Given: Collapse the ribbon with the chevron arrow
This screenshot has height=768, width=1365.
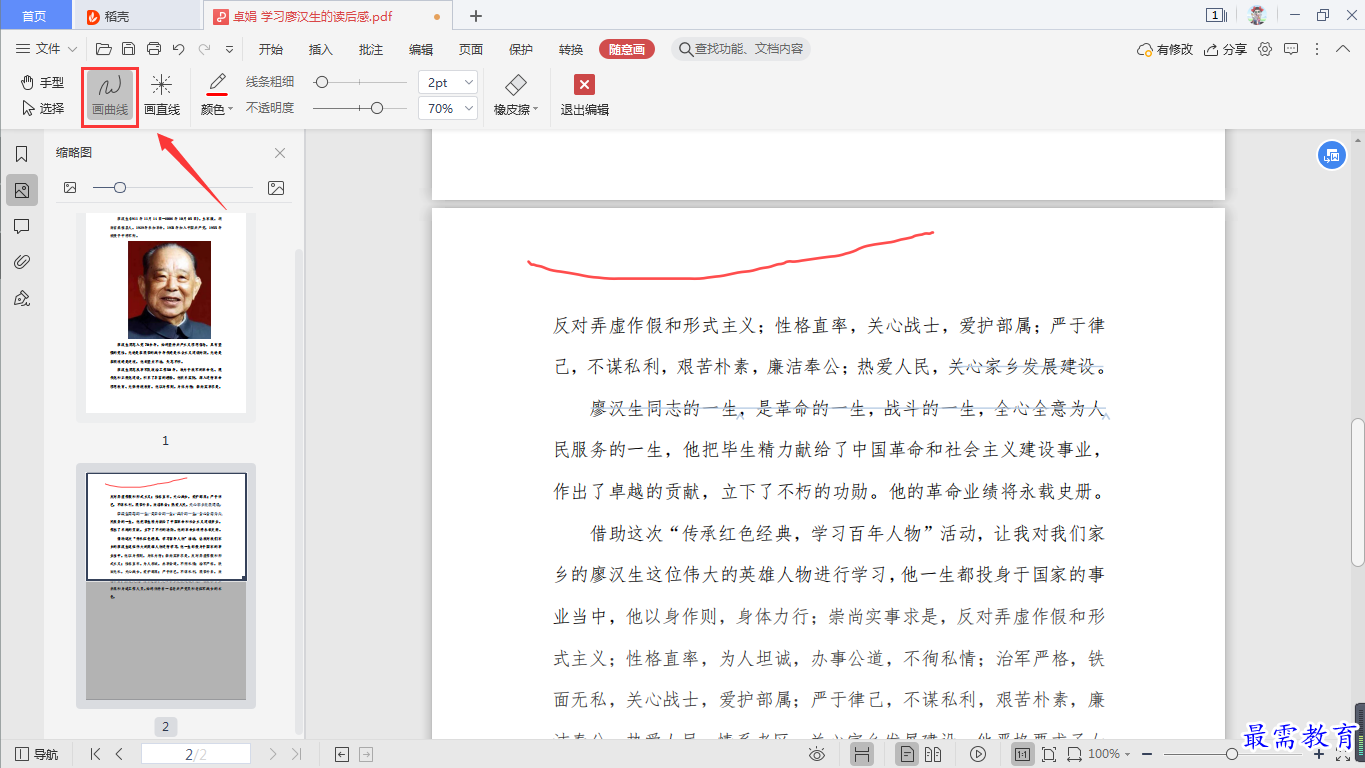Looking at the screenshot, I should click(x=1343, y=49).
